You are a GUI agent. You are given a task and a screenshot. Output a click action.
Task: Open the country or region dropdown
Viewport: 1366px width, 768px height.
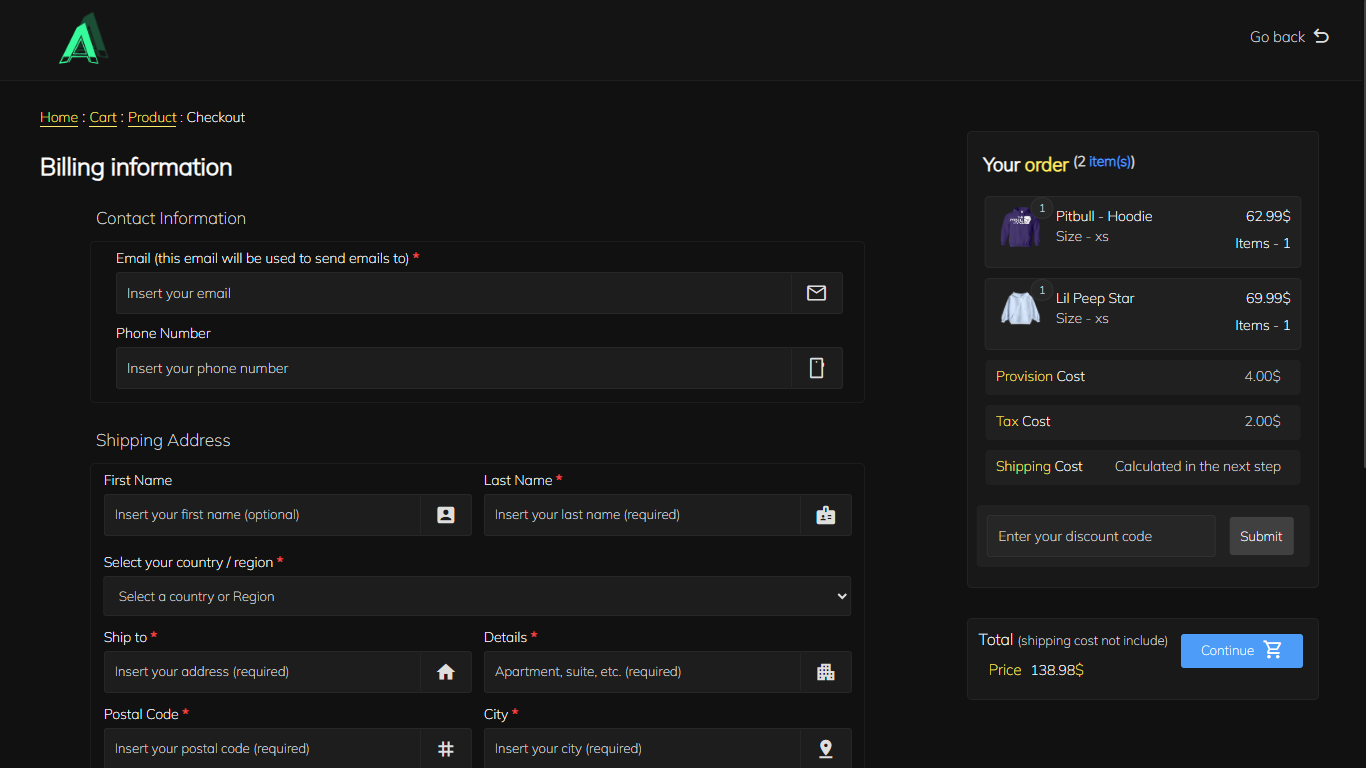[x=477, y=596]
